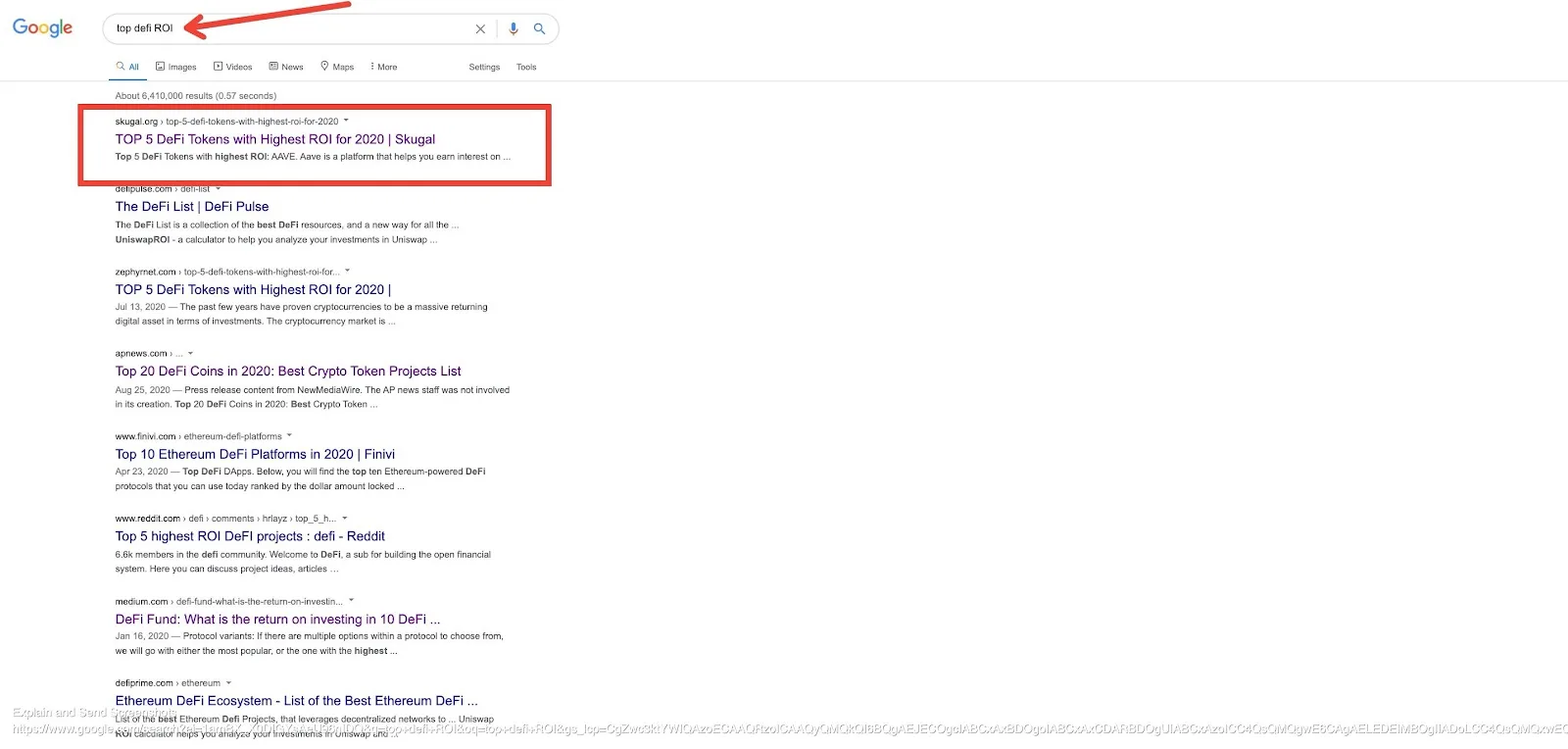Click the 'The DeFi List is a collection' snippet

pyautogui.click(x=287, y=232)
